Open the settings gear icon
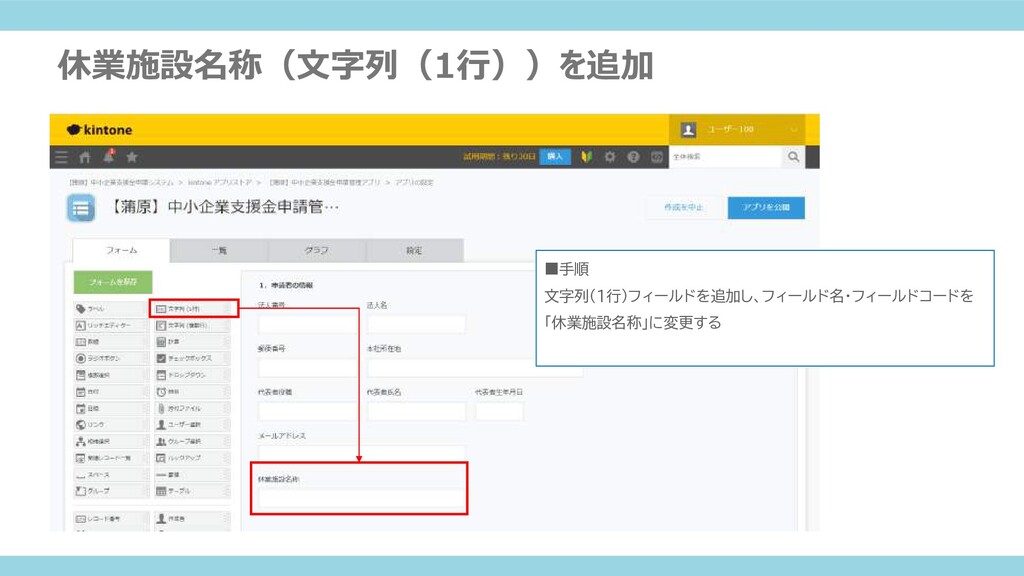 610,157
